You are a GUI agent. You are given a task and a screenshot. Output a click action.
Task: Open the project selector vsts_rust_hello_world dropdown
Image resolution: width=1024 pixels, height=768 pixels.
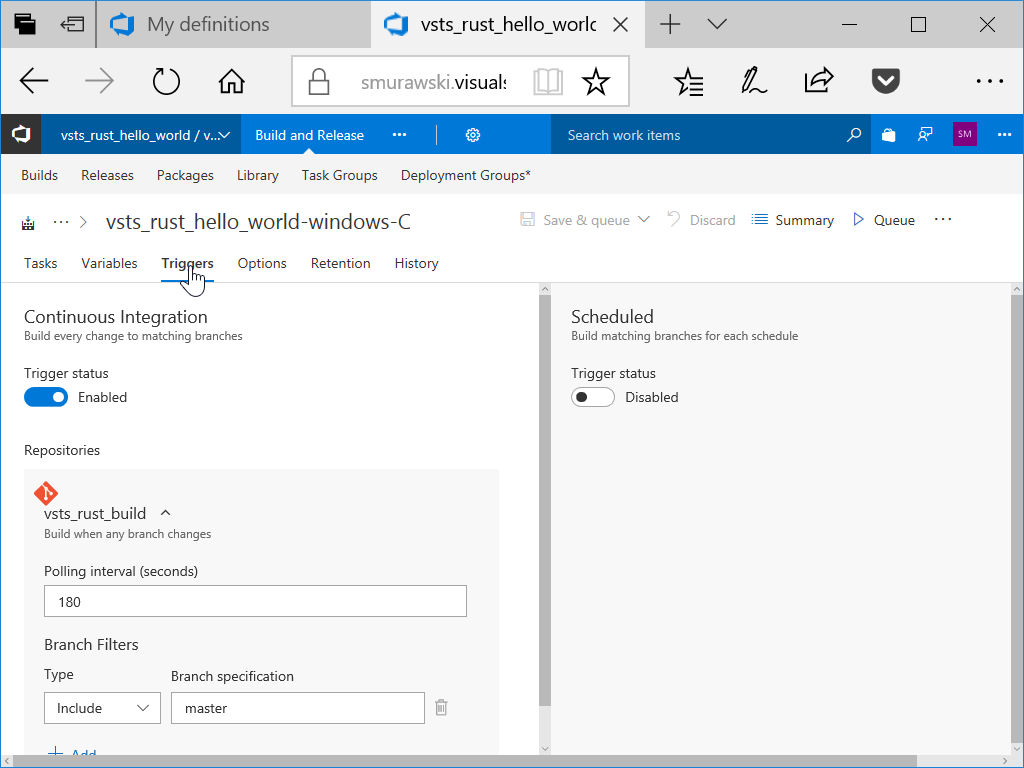click(141, 135)
